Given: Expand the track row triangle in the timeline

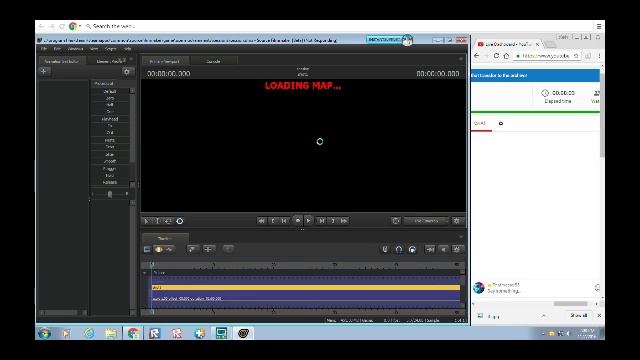Looking at the screenshot, I should (x=144, y=273).
